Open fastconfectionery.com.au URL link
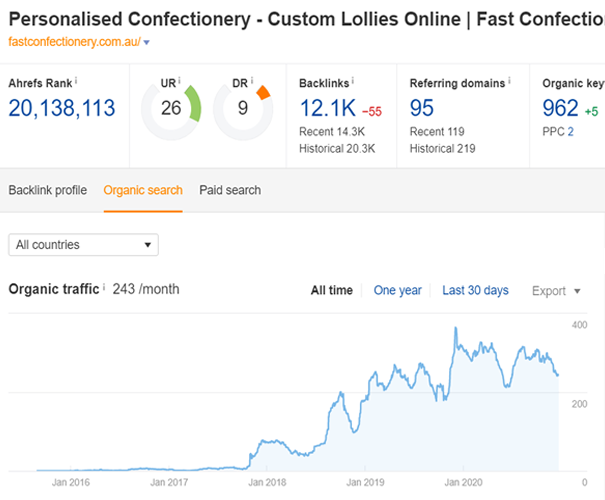This screenshot has height=500, width=605. [x=74, y=42]
